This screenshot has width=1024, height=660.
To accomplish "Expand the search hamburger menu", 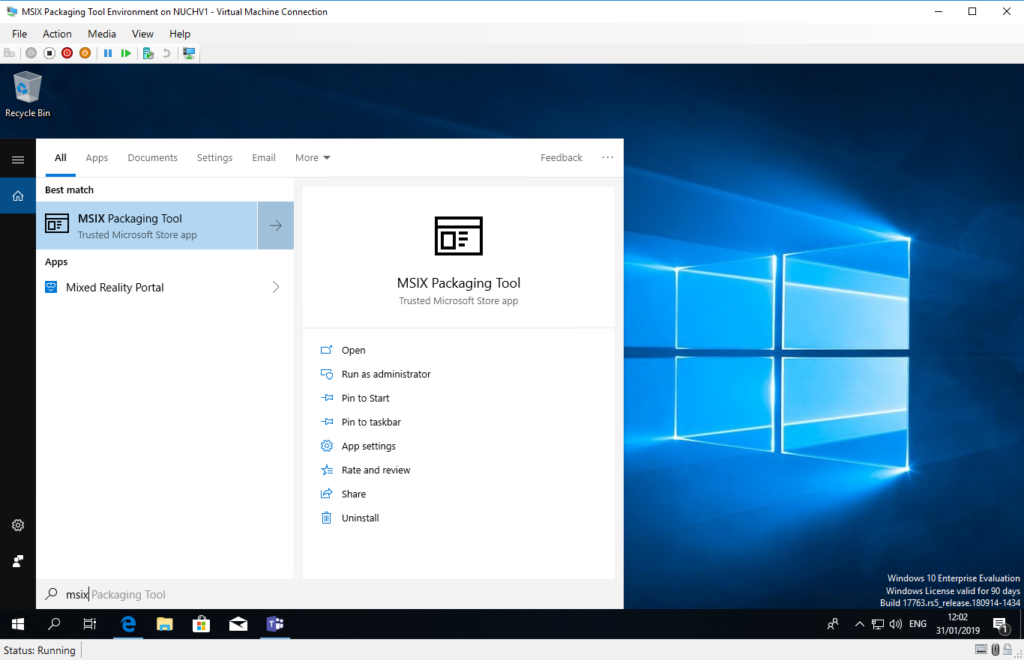I will pos(18,160).
